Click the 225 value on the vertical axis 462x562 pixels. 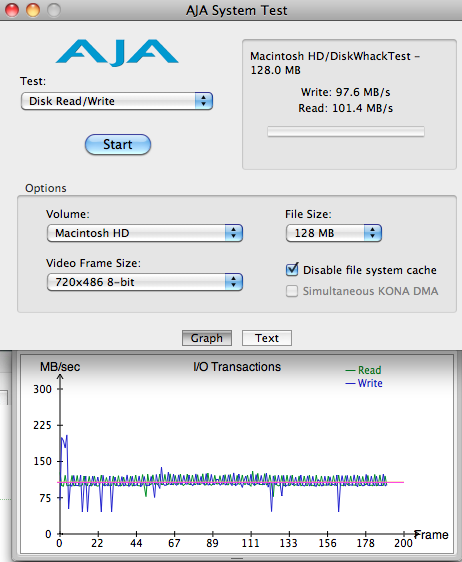pyautogui.click(x=43, y=425)
